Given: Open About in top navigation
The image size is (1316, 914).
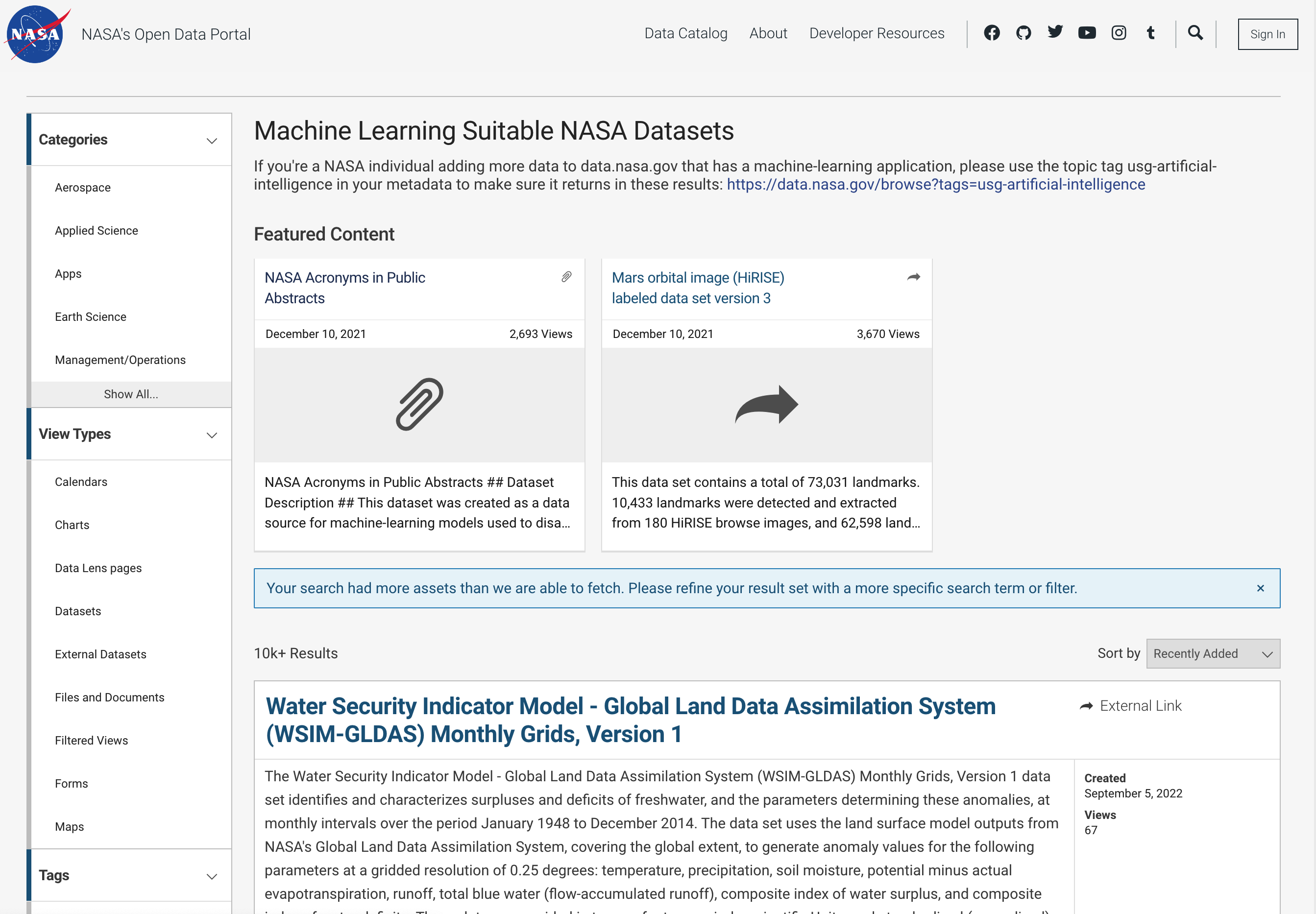Looking at the screenshot, I should 768,33.
